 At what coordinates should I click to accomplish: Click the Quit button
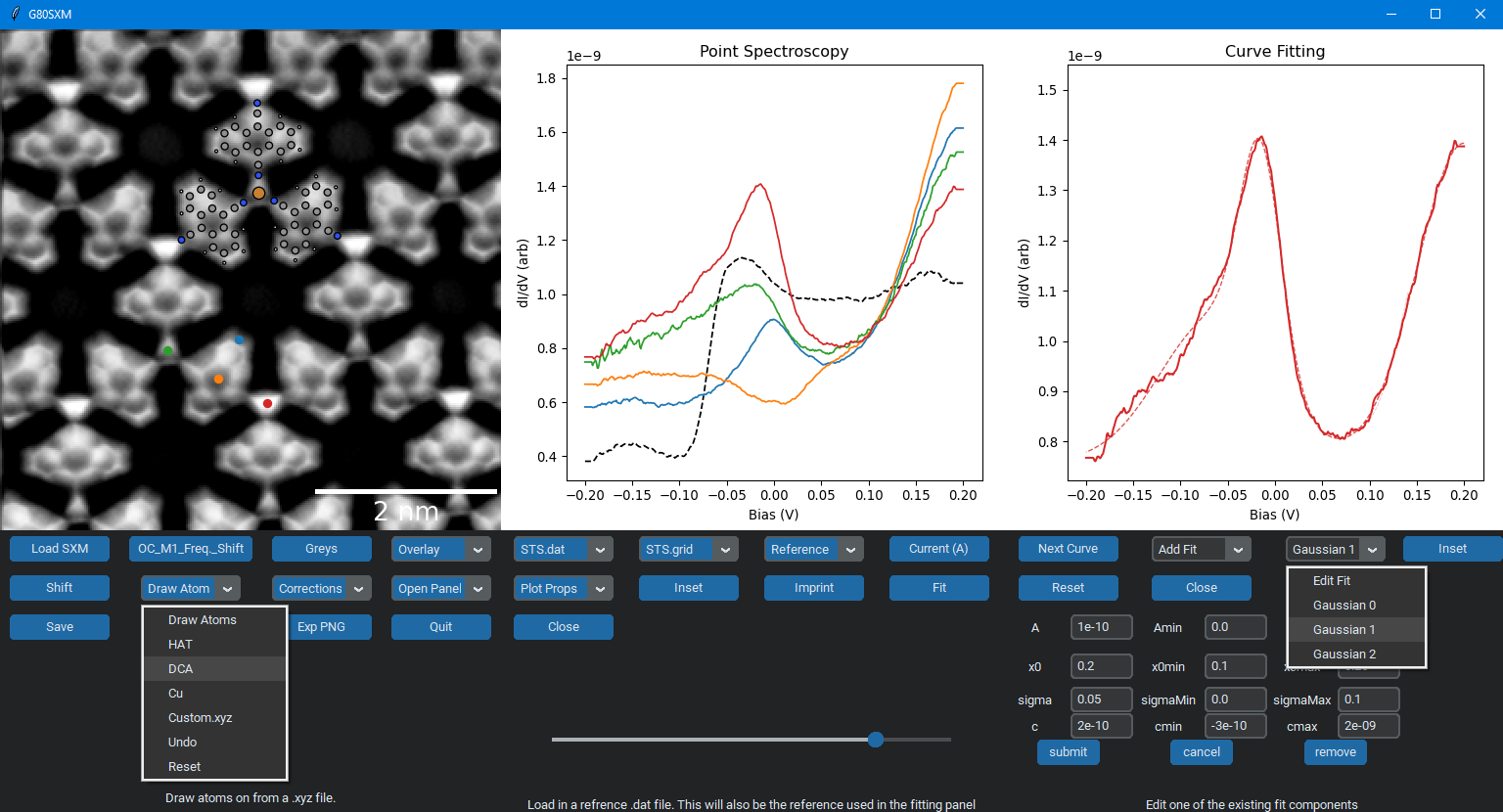click(x=441, y=627)
